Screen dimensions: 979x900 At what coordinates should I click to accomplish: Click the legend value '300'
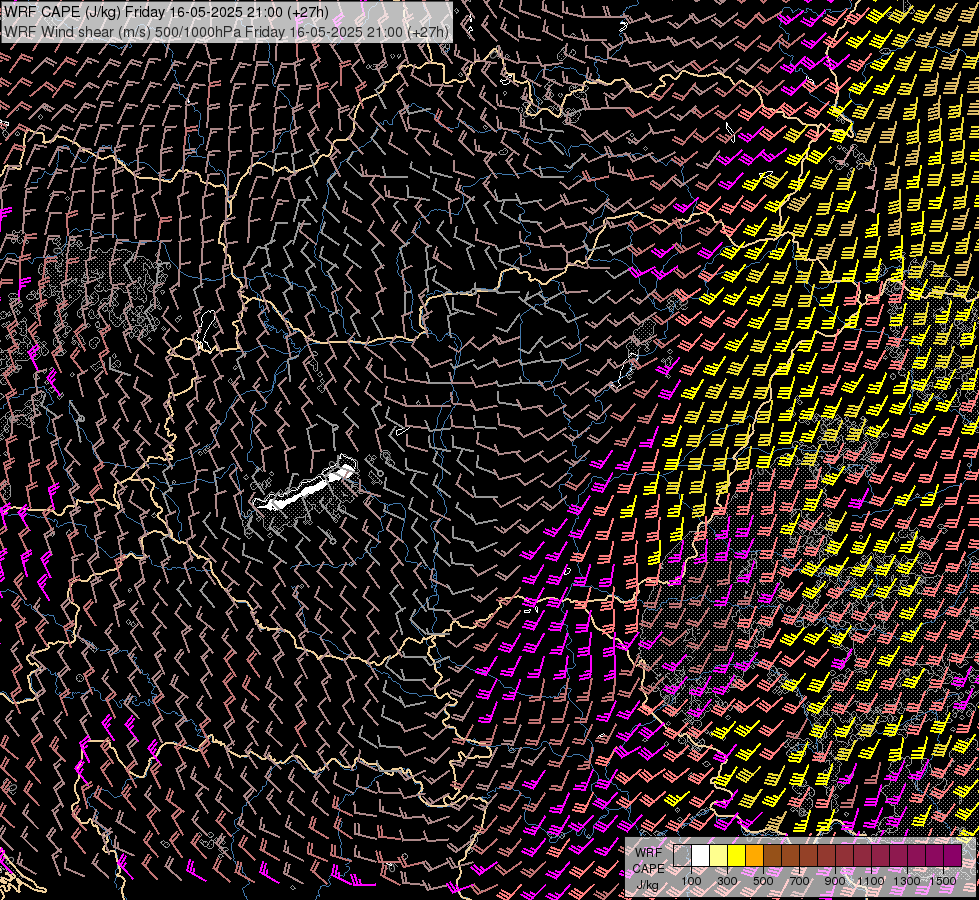pyautogui.click(x=727, y=881)
